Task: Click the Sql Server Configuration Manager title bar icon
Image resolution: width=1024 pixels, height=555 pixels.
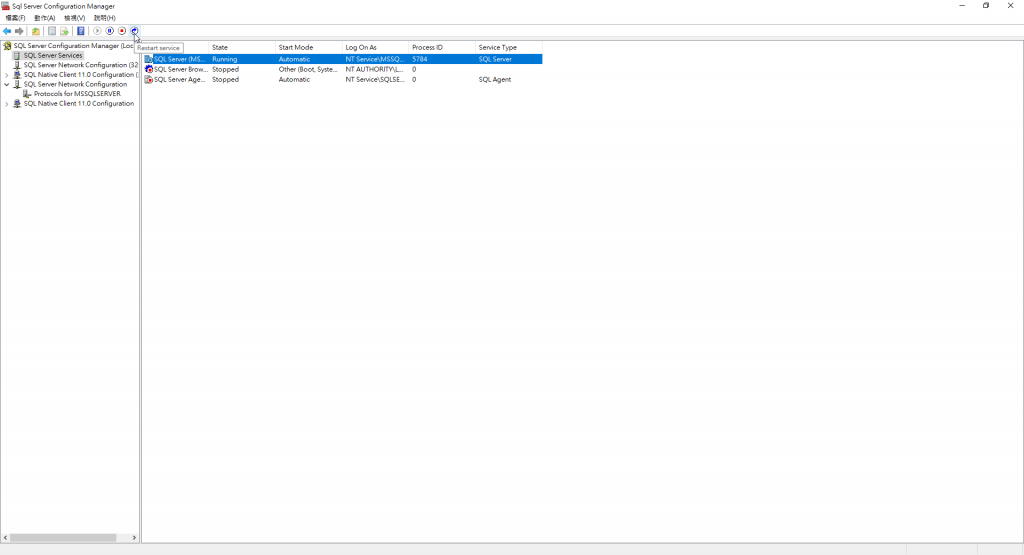Action: (6, 6)
